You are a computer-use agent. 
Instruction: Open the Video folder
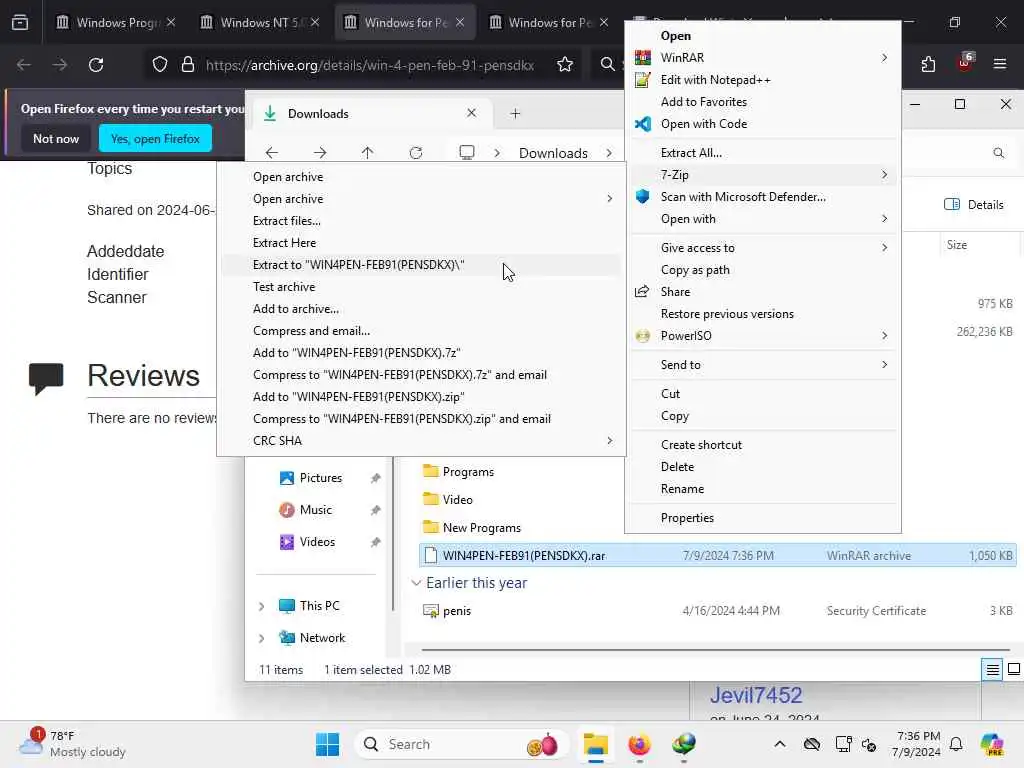click(458, 500)
